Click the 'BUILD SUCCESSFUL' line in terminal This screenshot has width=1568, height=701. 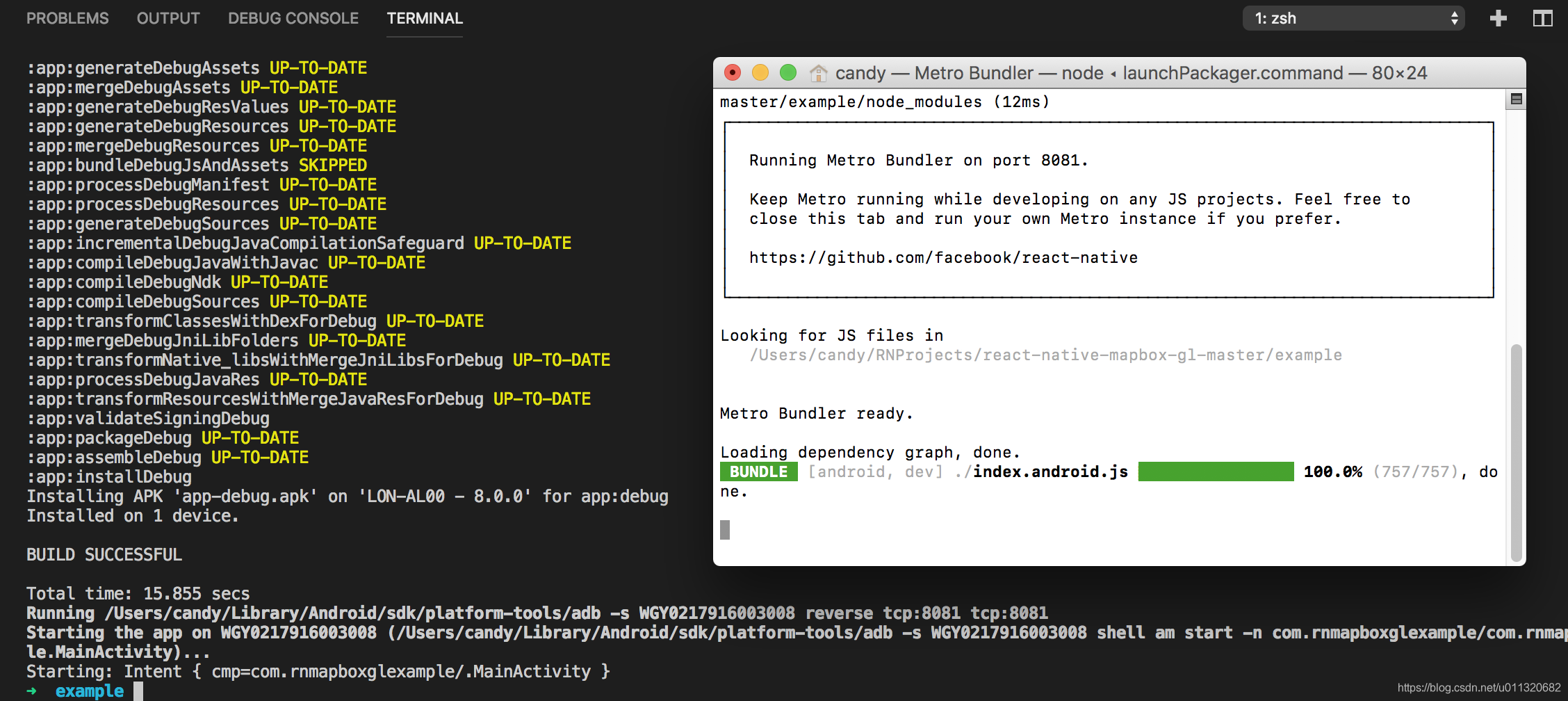coord(104,555)
